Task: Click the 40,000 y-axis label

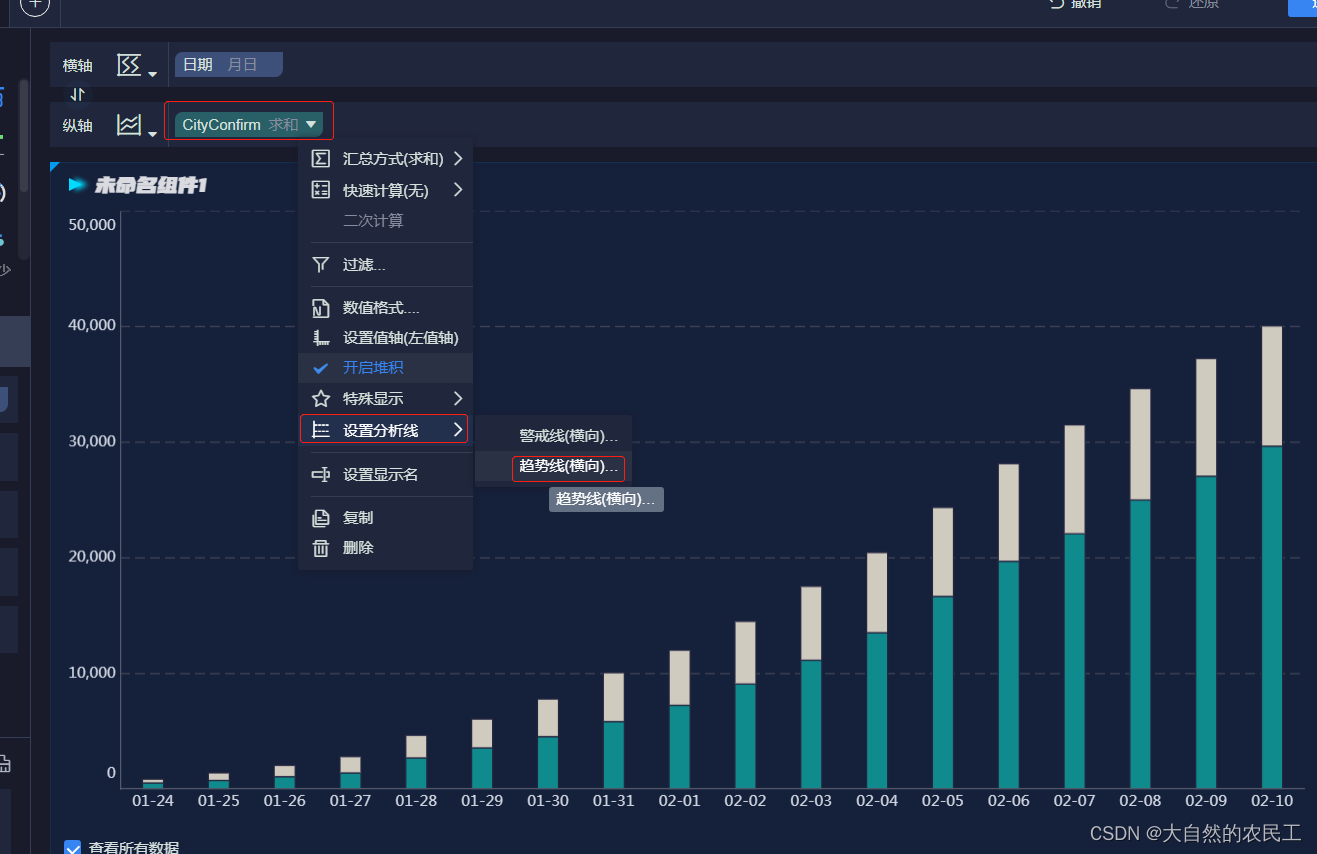Action: [92, 325]
